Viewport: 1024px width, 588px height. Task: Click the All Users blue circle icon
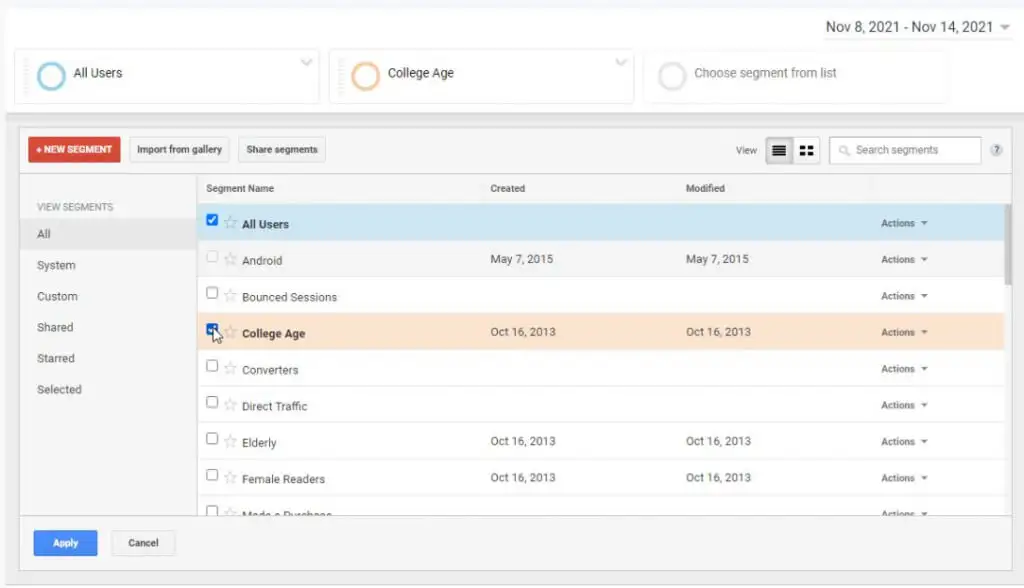(51, 76)
